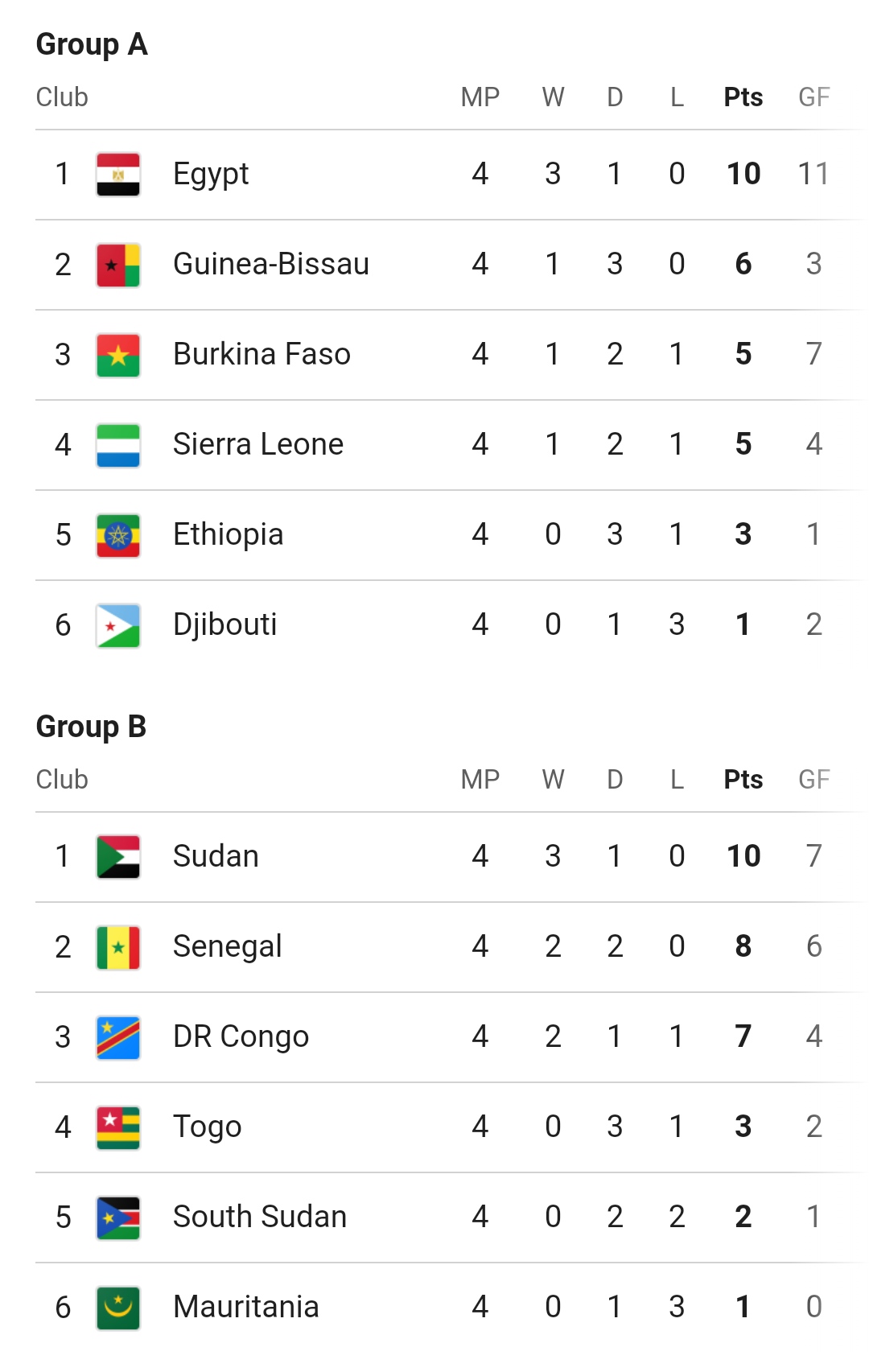Open the Senegal team link
This screenshot has height=1372, width=869.
click(x=227, y=947)
